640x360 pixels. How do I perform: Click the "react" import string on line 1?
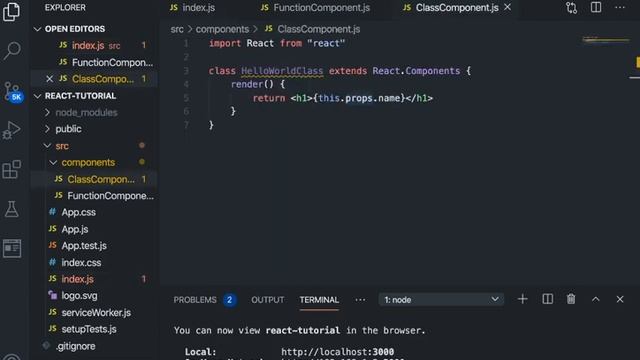(326, 43)
